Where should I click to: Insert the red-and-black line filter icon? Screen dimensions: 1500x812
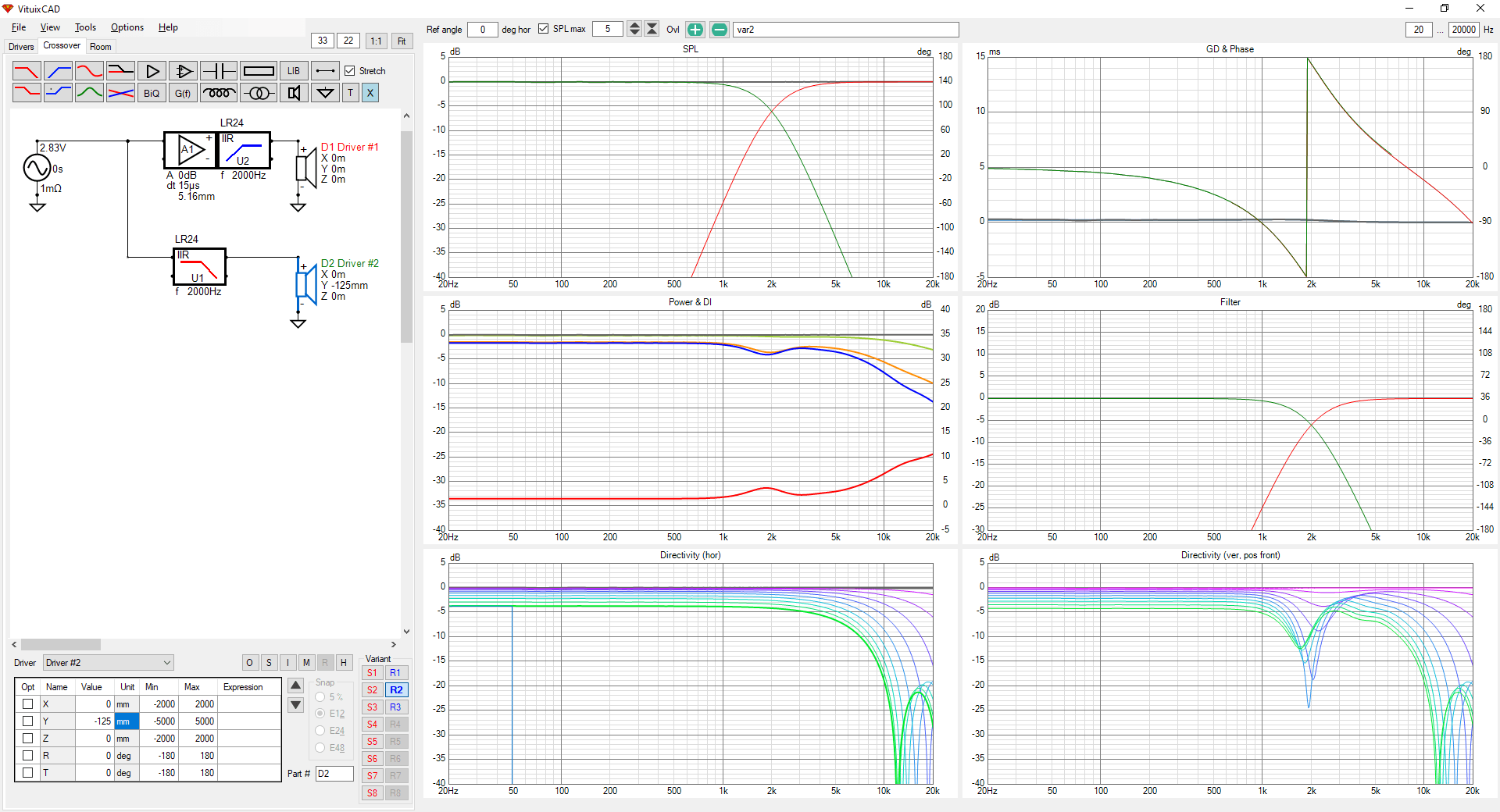tap(120, 71)
